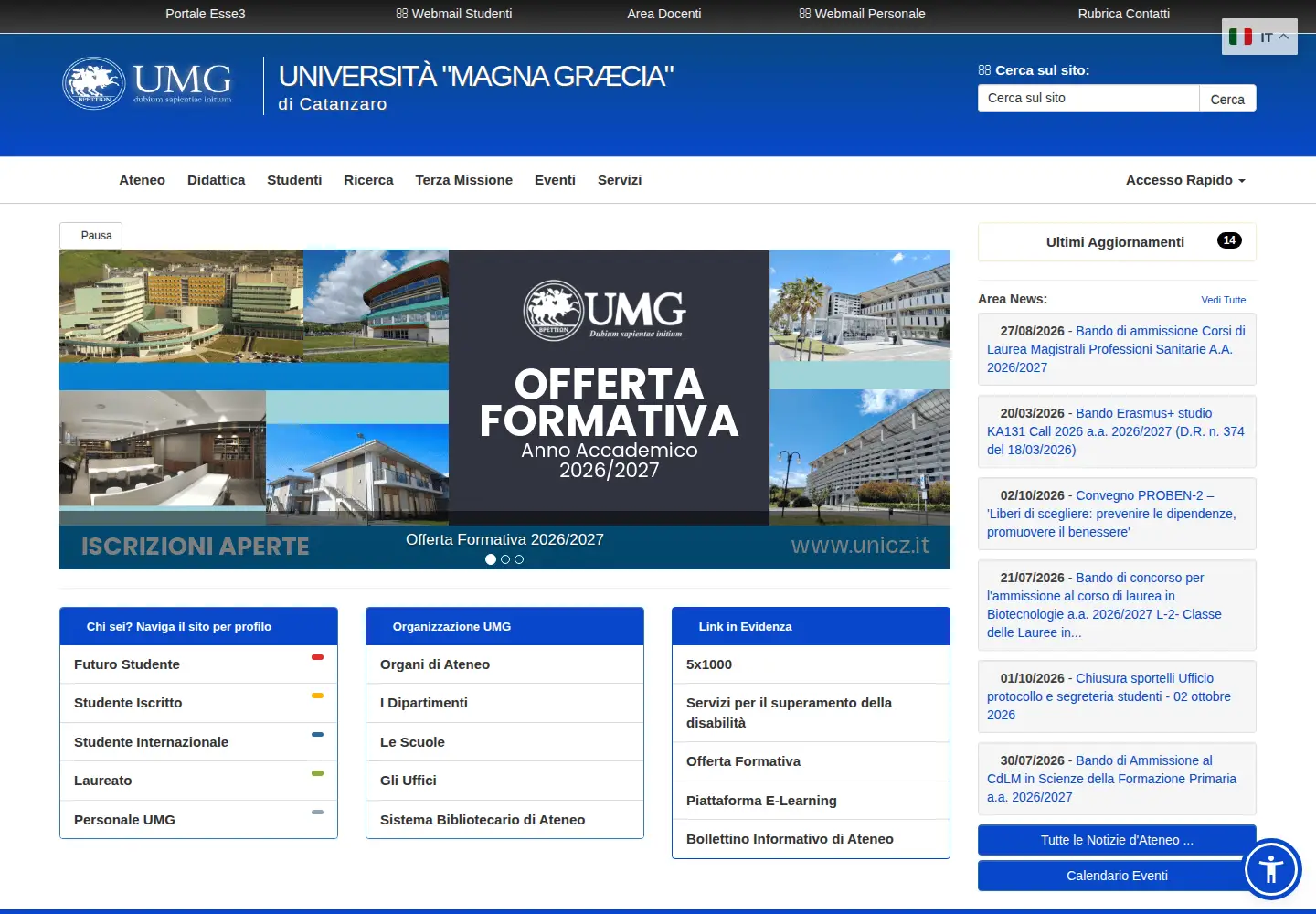1316x914 pixels.
Task: Open Gli Uffici
Action: click(504, 781)
